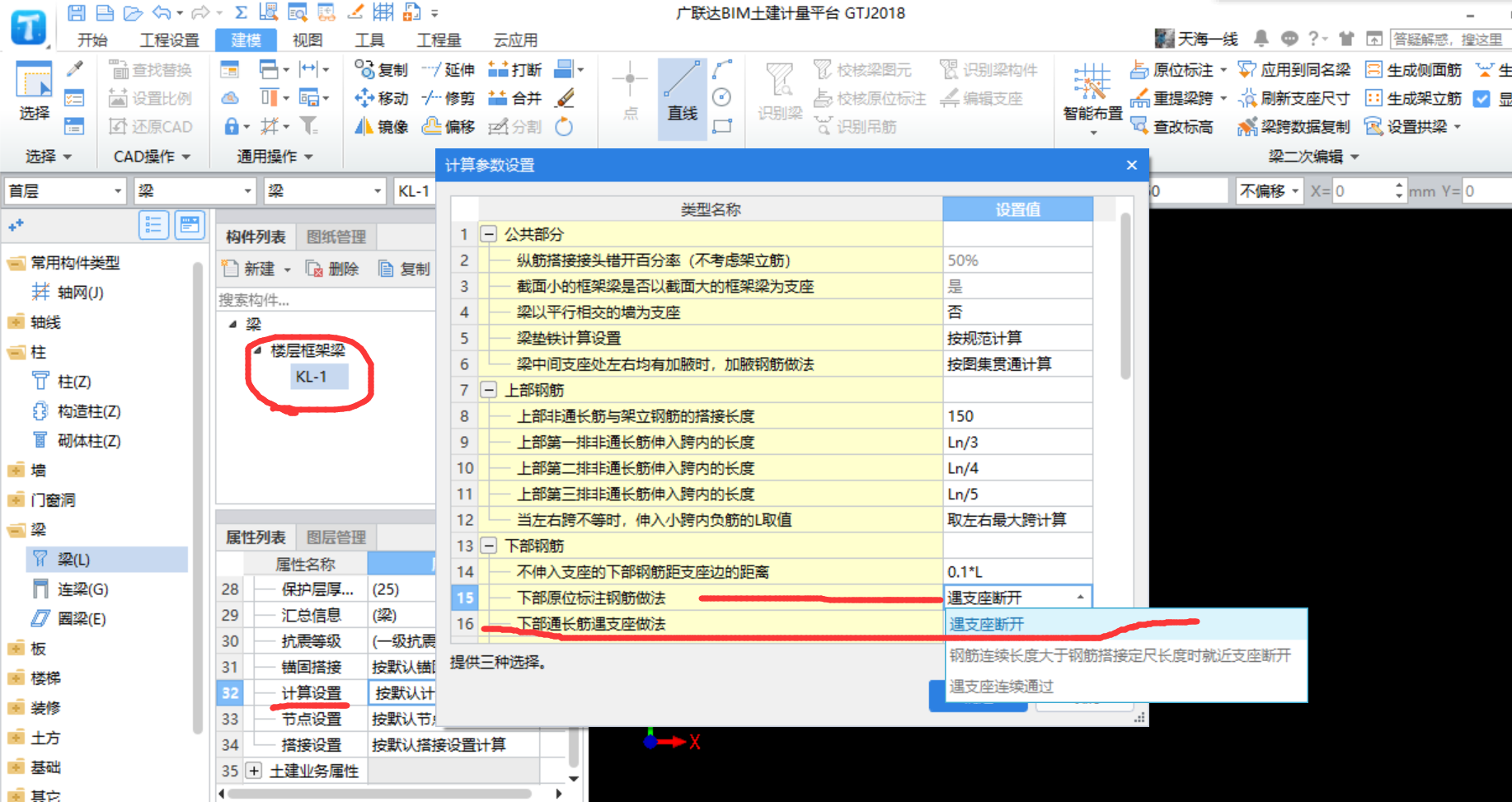1512x802 pixels.
Task: Collapse 楼层框架梁 tree node
Action: coord(258,350)
